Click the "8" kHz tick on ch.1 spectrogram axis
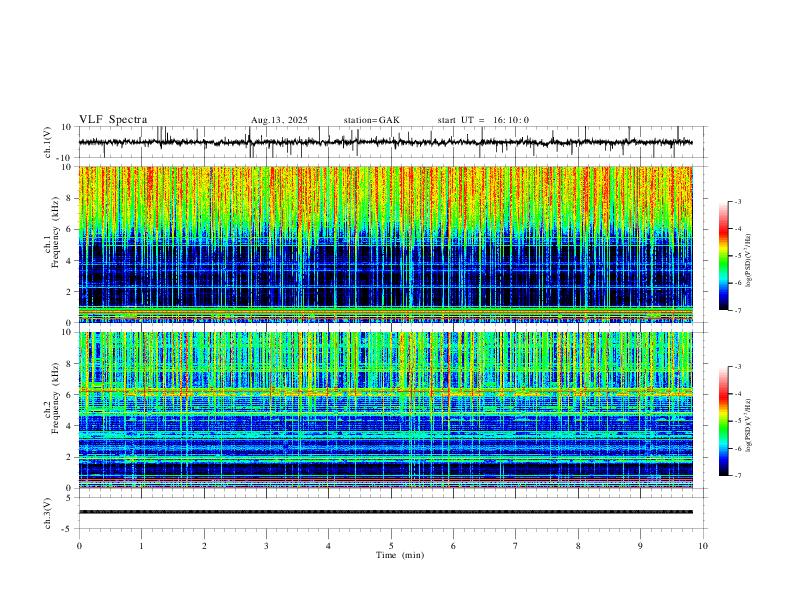Image resolution: width=792 pixels, height=612 pixels. [x=70, y=198]
